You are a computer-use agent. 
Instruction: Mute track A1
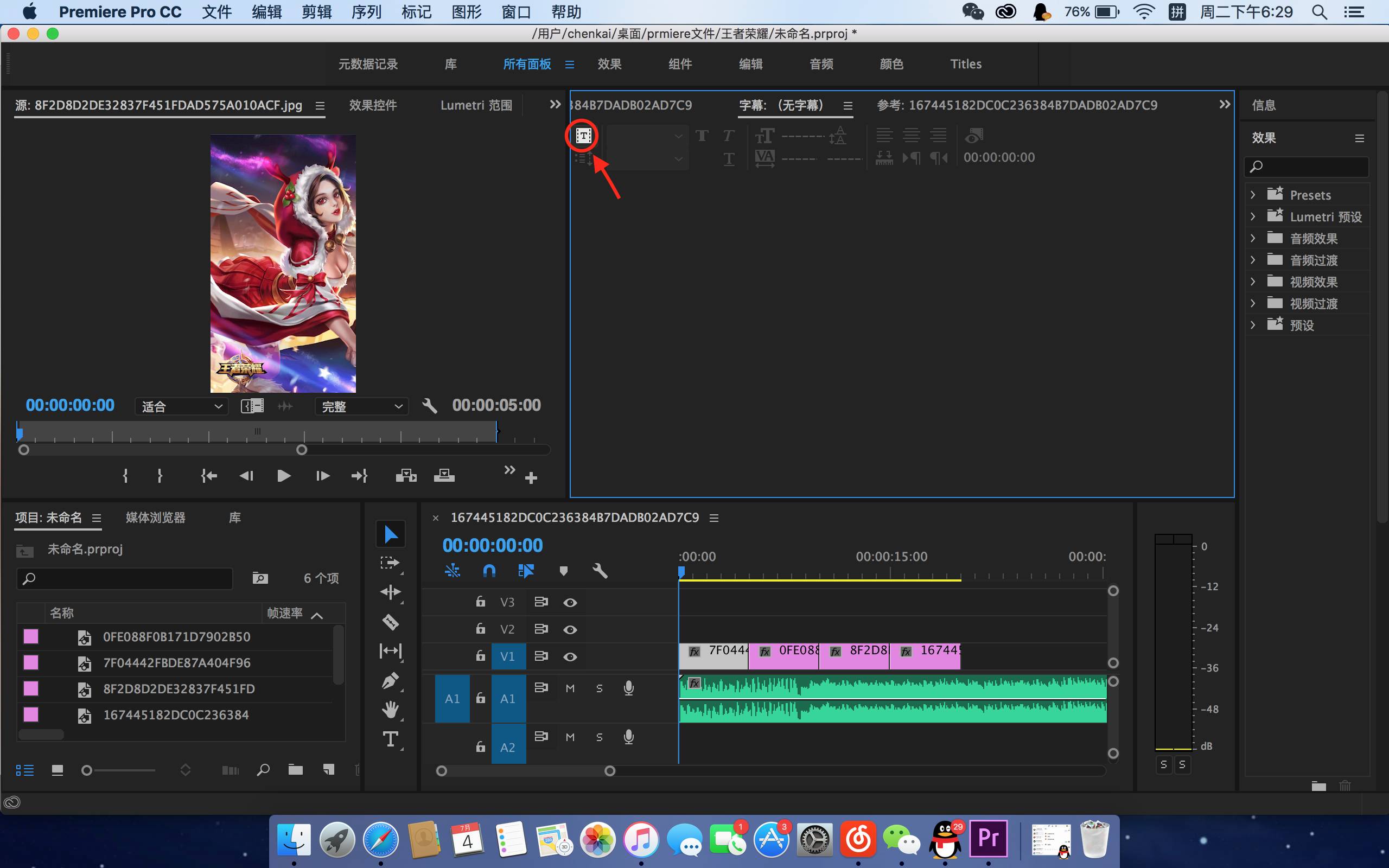tap(570, 688)
